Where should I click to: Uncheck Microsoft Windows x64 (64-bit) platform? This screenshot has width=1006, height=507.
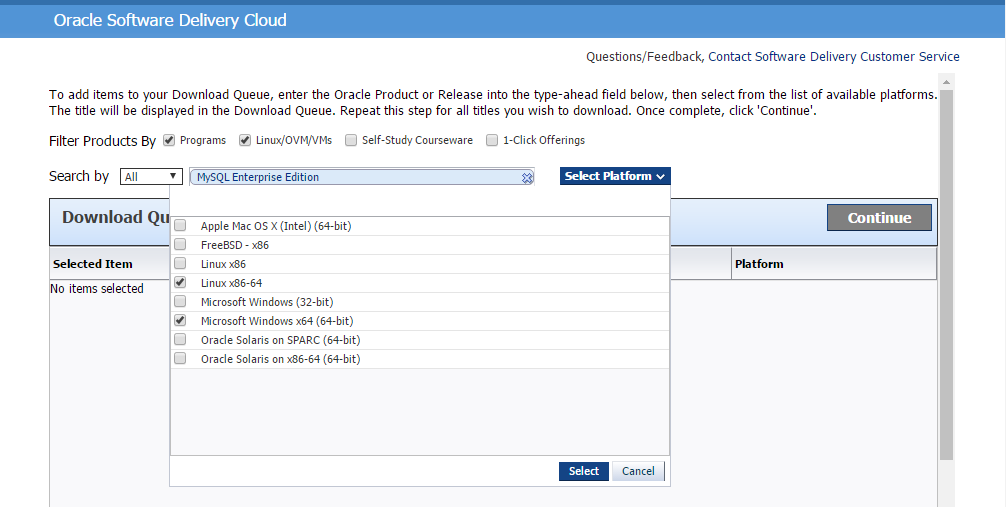[x=180, y=321]
